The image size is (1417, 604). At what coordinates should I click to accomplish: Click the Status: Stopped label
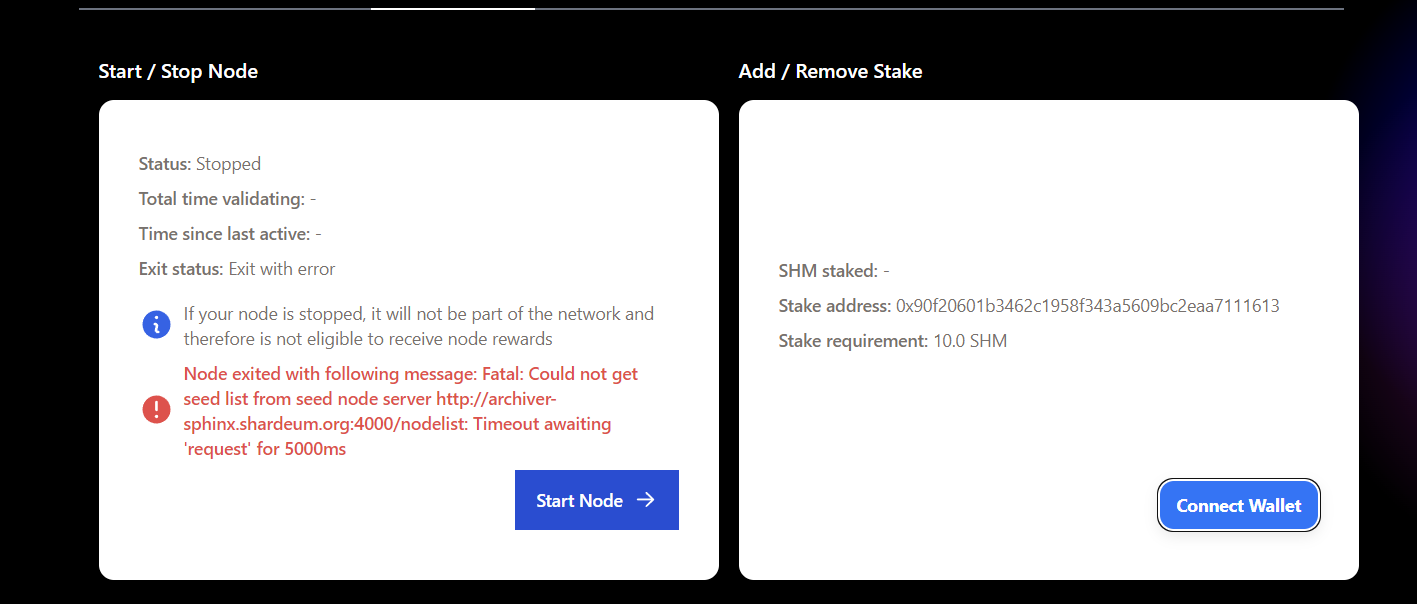(x=199, y=163)
